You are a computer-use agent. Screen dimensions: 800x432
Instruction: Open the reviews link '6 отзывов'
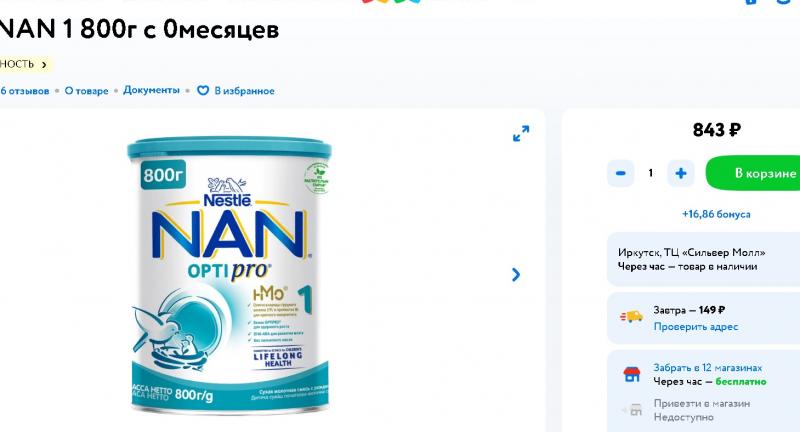click(x=24, y=91)
